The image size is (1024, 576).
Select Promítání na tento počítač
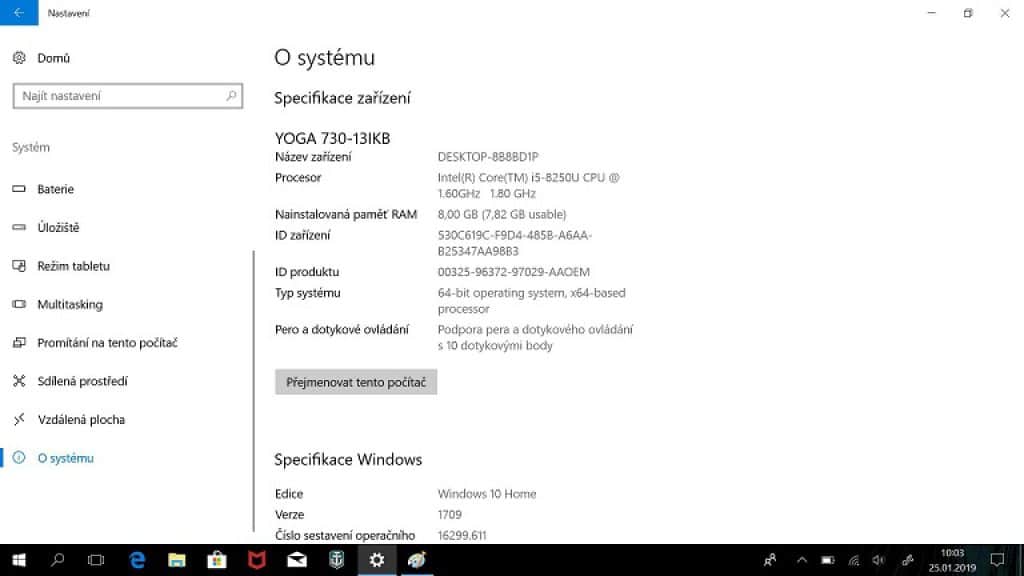tap(95, 343)
